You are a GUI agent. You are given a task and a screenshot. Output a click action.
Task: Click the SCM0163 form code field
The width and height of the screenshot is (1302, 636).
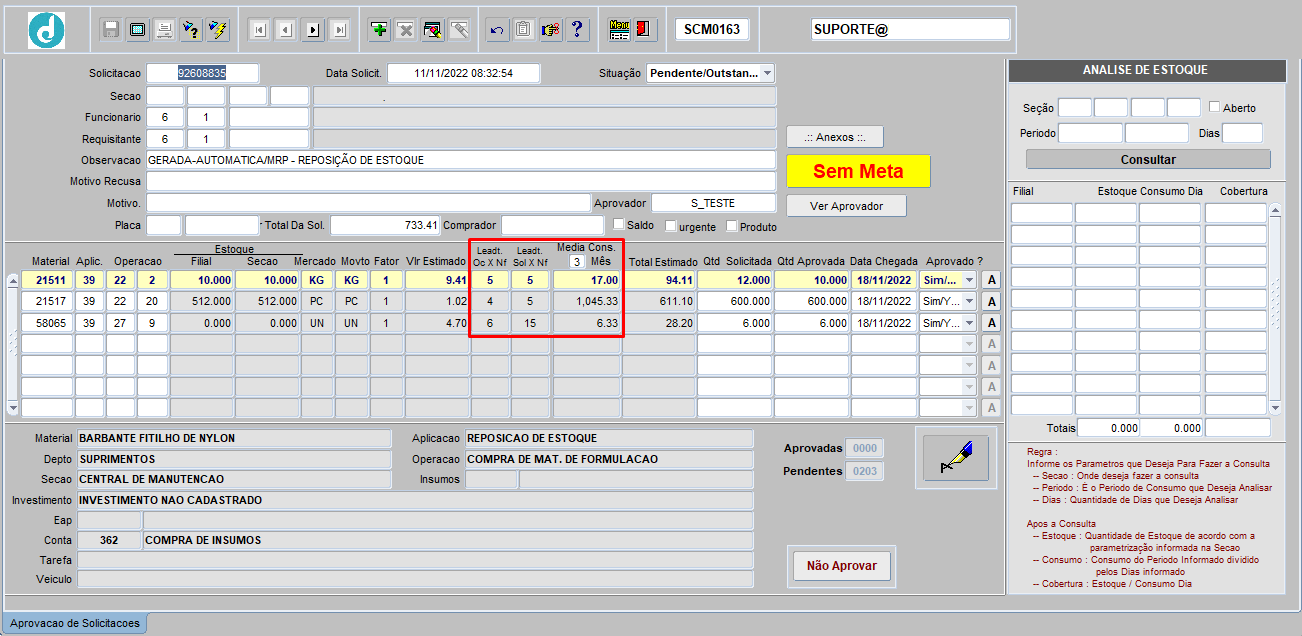click(712, 29)
